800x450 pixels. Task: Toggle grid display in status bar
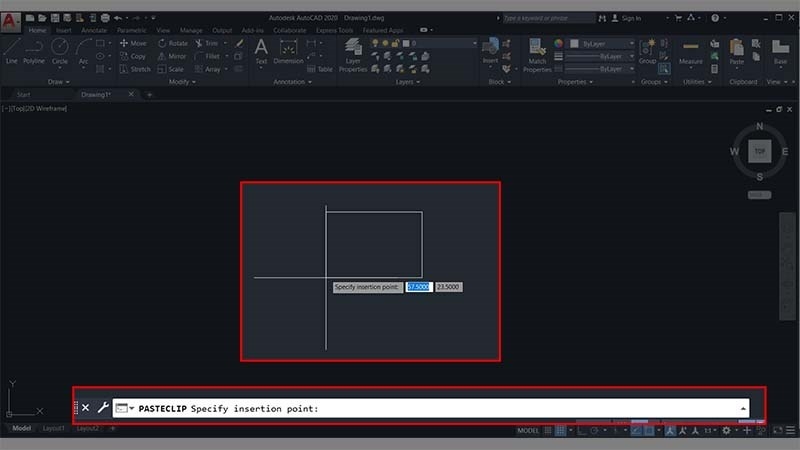pyautogui.click(x=547, y=431)
